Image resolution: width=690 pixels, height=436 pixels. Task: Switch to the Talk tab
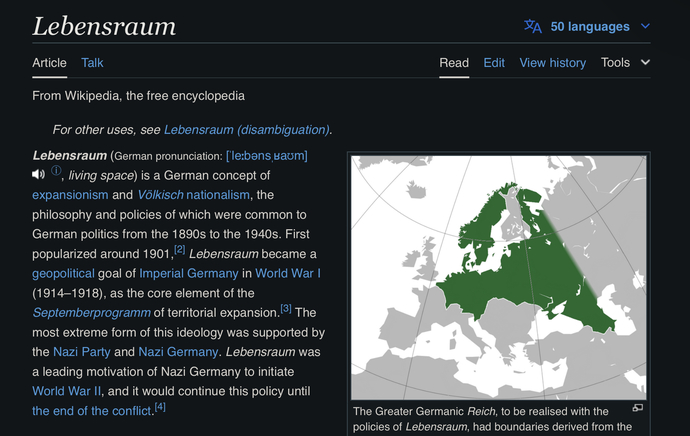pyautogui.click(x=92, y=63)
